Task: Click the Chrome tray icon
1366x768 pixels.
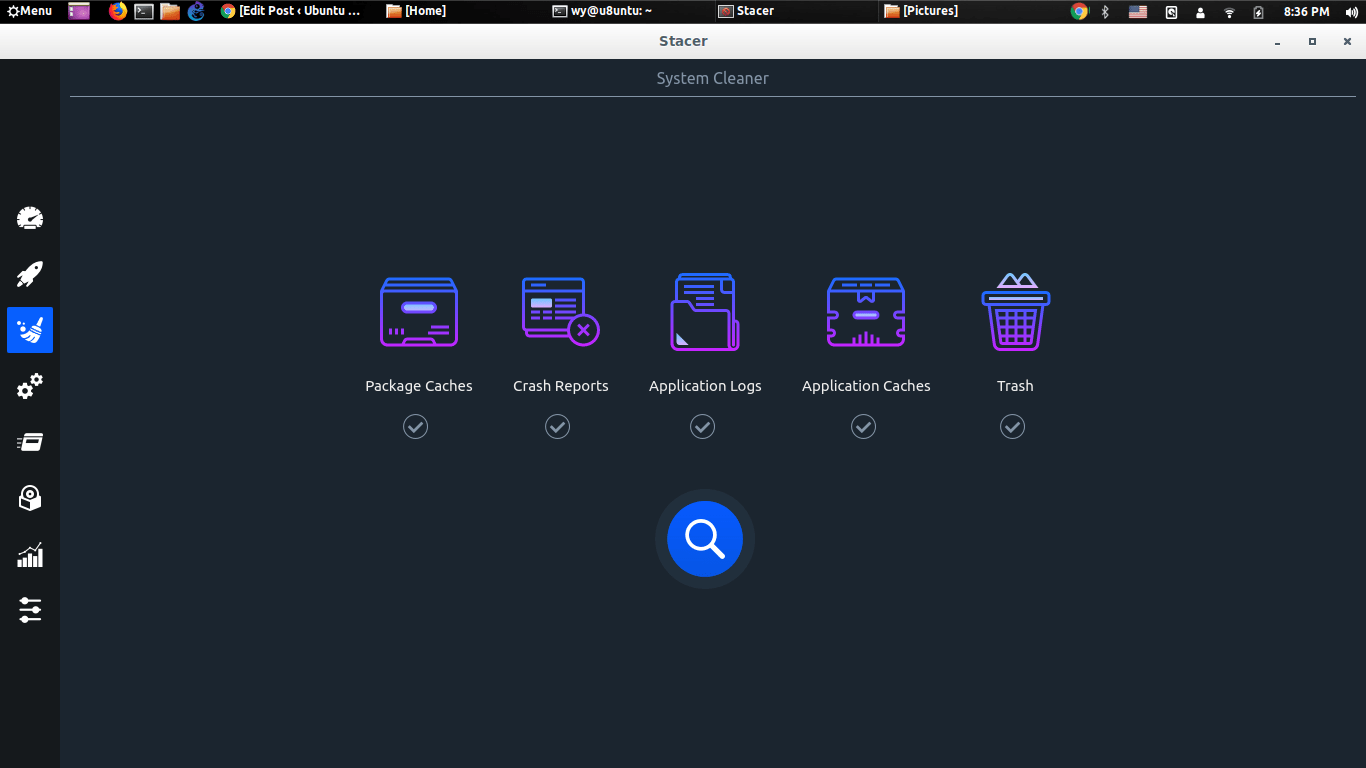Action: (1079, 11)
